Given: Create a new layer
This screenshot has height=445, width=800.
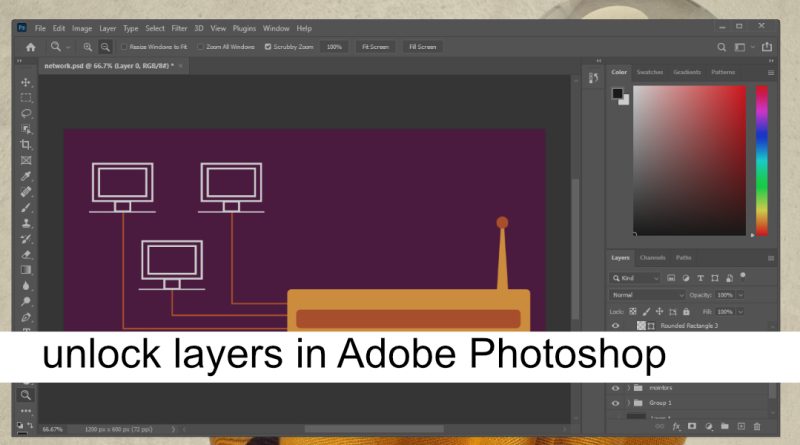Looking at the screenshot, I should (741, 426).
